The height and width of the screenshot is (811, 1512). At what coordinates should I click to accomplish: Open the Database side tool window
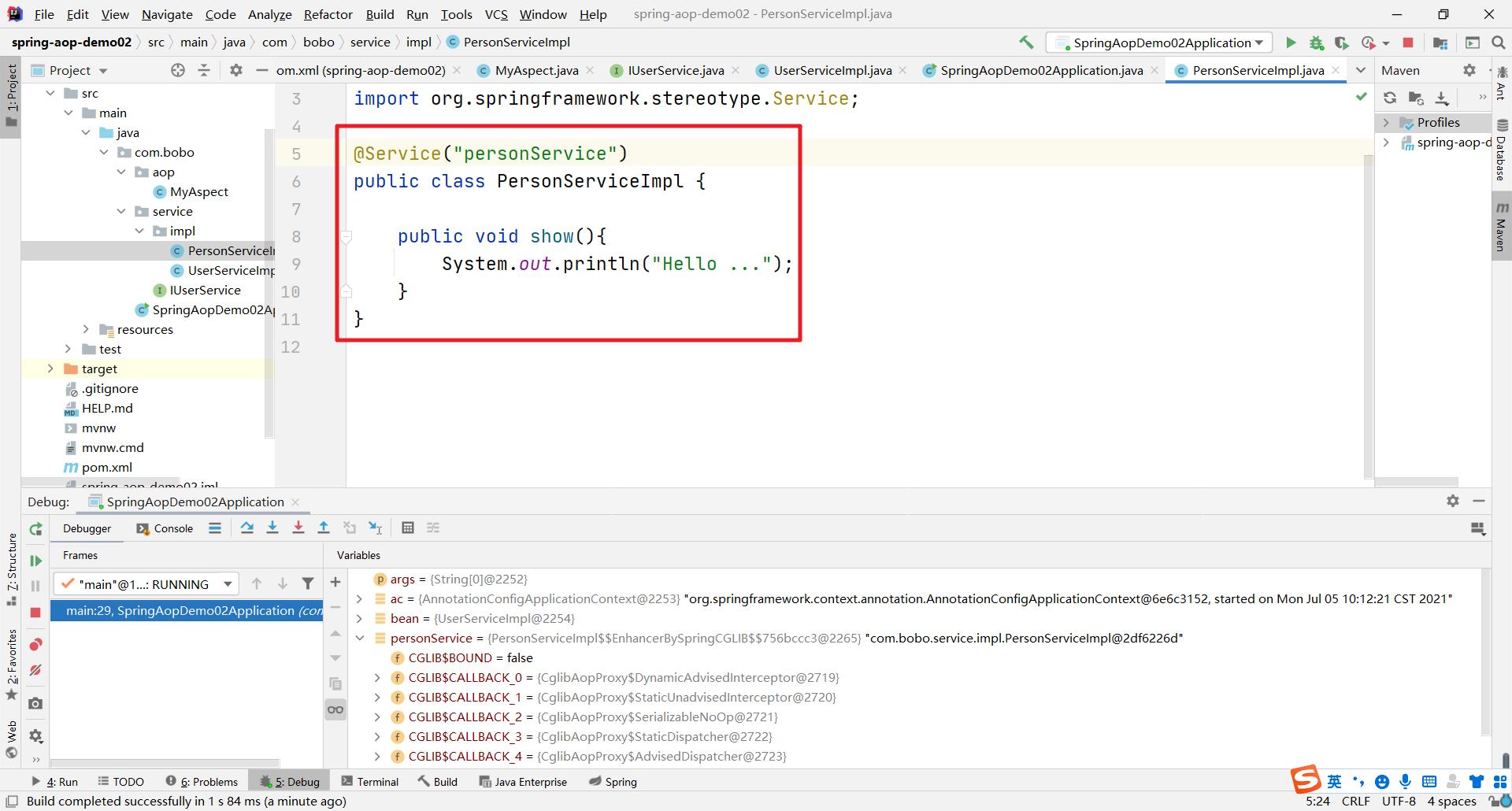point(1502,150)
